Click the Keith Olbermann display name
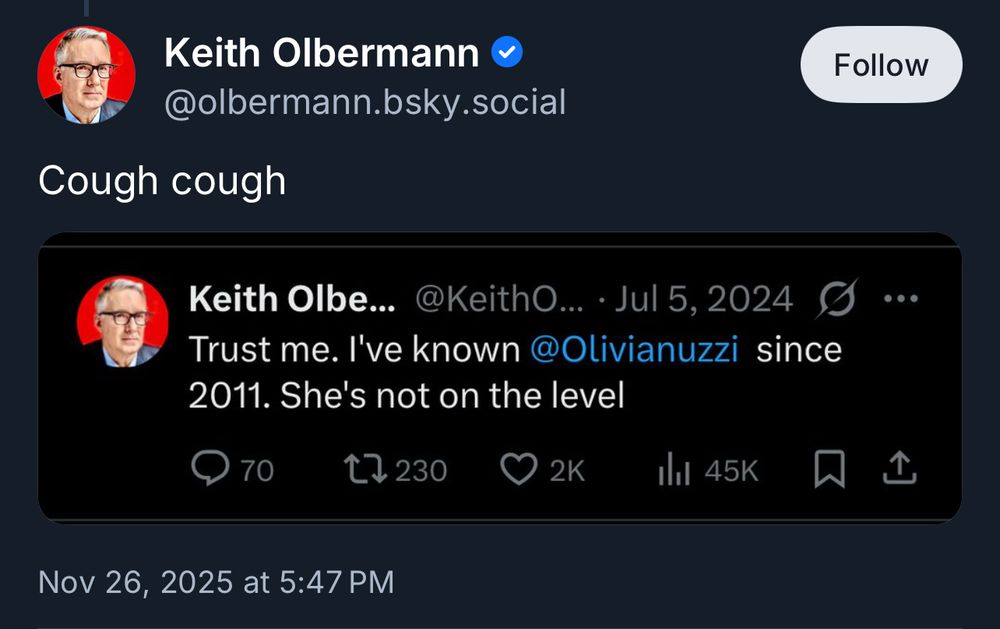The image size is (1000, 629). pyautogui.click(x=321, y=53)
